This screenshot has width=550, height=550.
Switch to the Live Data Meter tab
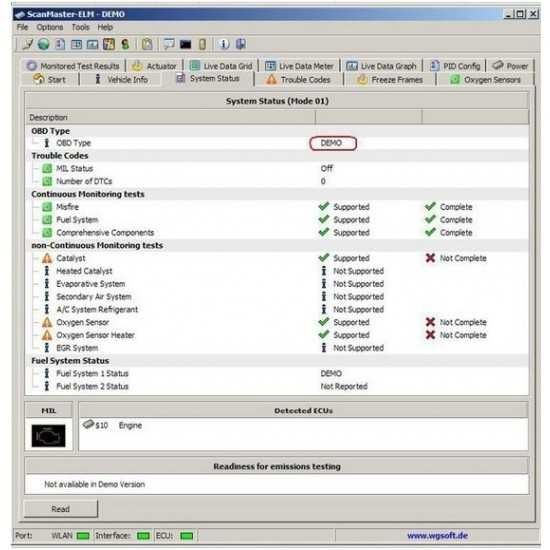299,66
